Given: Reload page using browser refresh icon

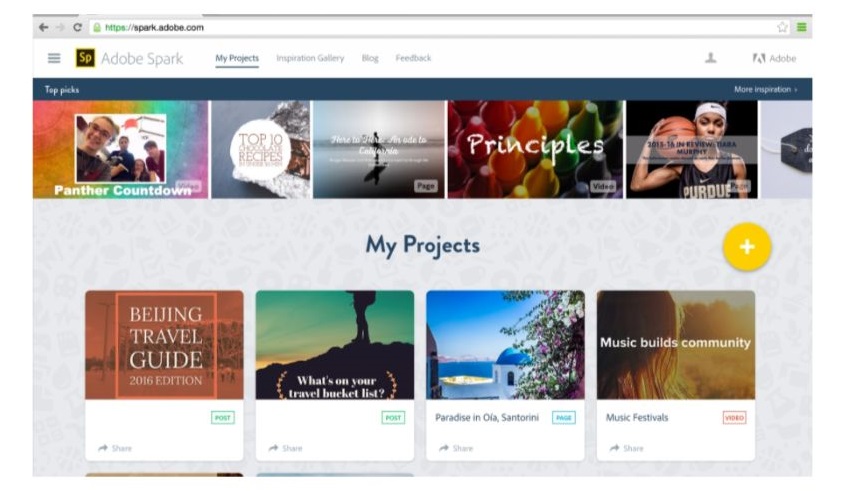Looking at the screenshot, I should click(77, 27).
